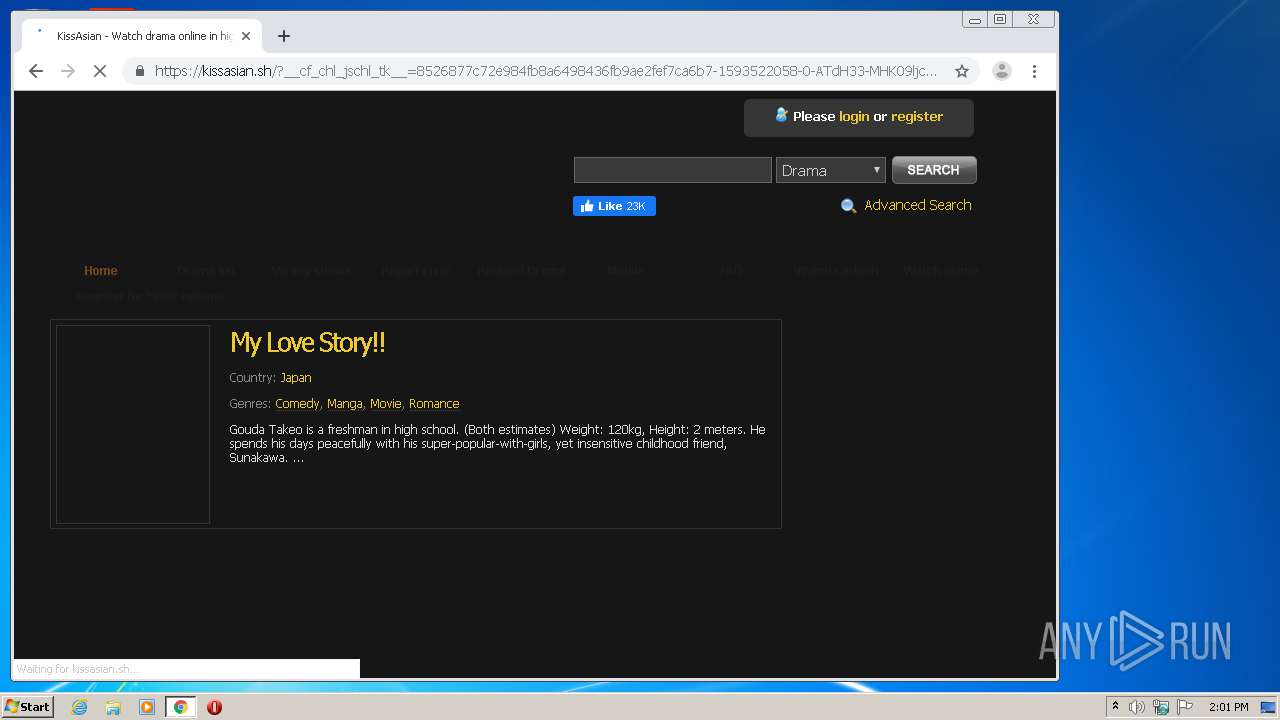Image resolution: width=1280 pixels, height=720 pixels.
Task: Bookmark this page with the star
Action: [x=962, y=71]
